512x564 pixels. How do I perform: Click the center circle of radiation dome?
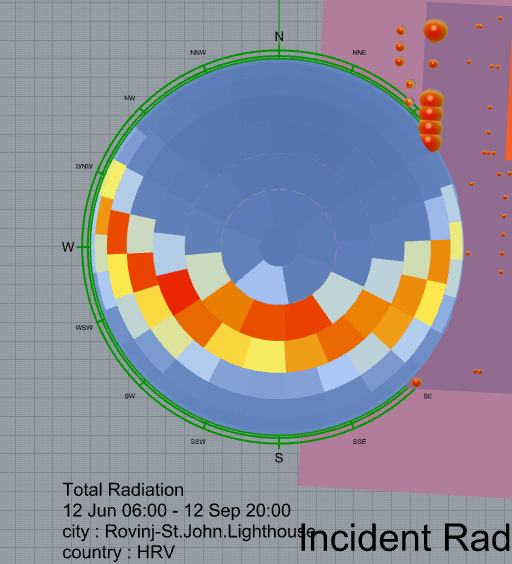(x=278, y=247)
